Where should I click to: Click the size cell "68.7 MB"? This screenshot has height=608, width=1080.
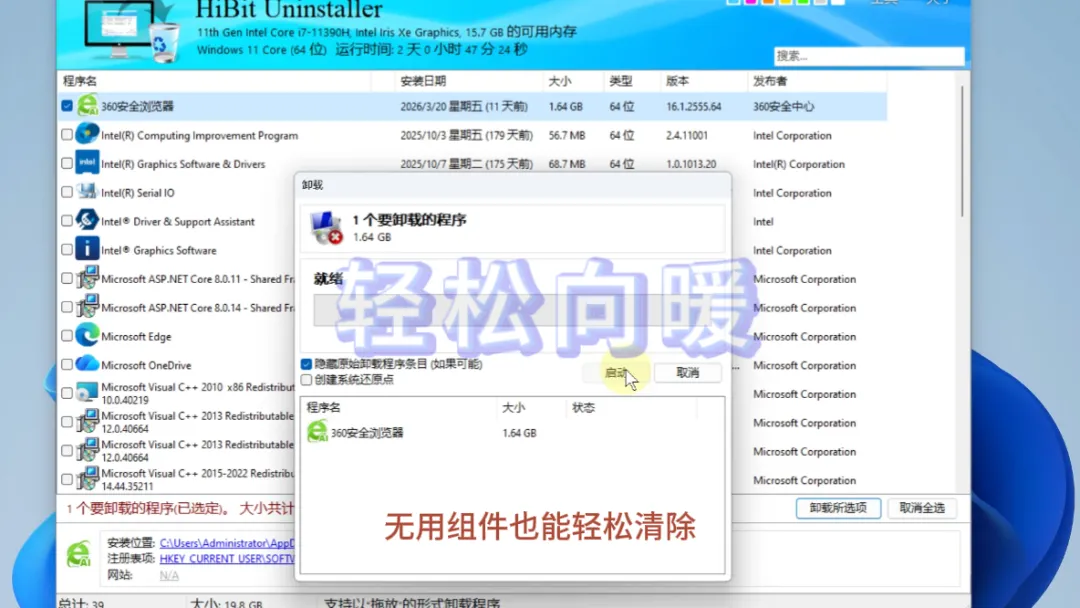point(567,164)
